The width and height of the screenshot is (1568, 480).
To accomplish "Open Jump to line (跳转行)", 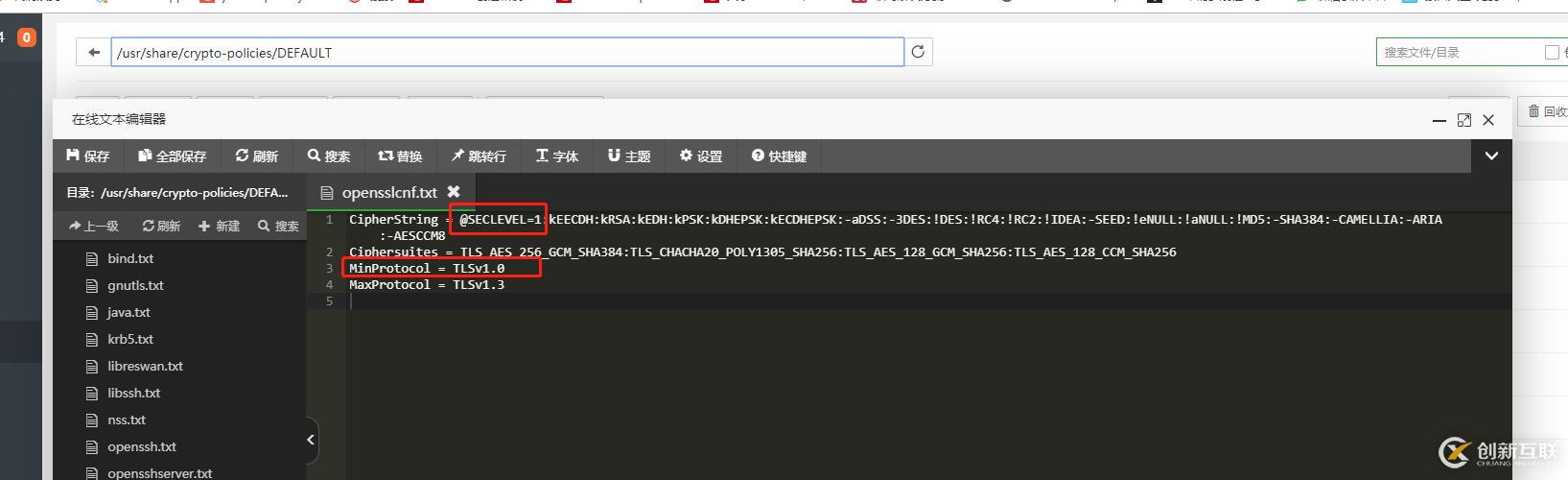I will point(479,156).
